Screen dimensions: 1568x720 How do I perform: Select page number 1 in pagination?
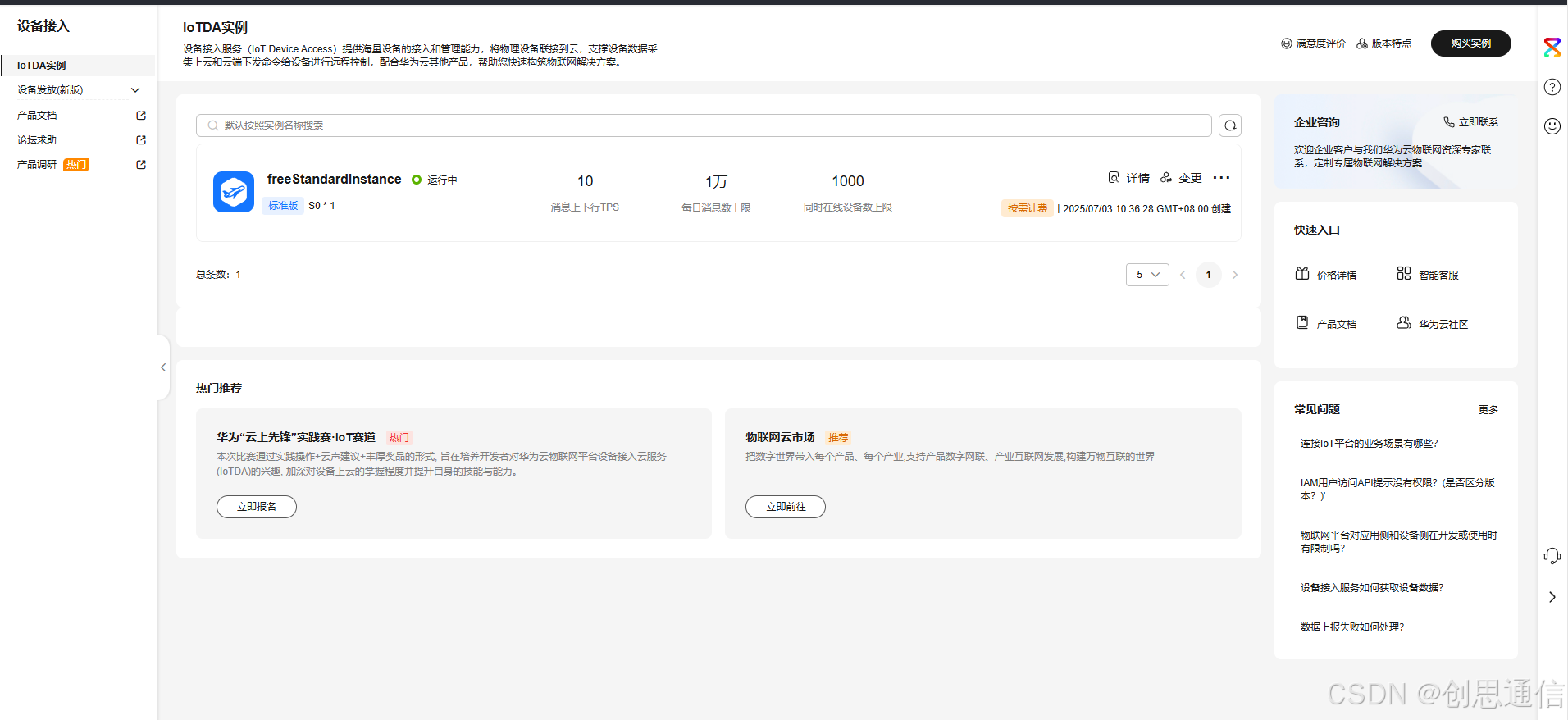point(1209,275)
